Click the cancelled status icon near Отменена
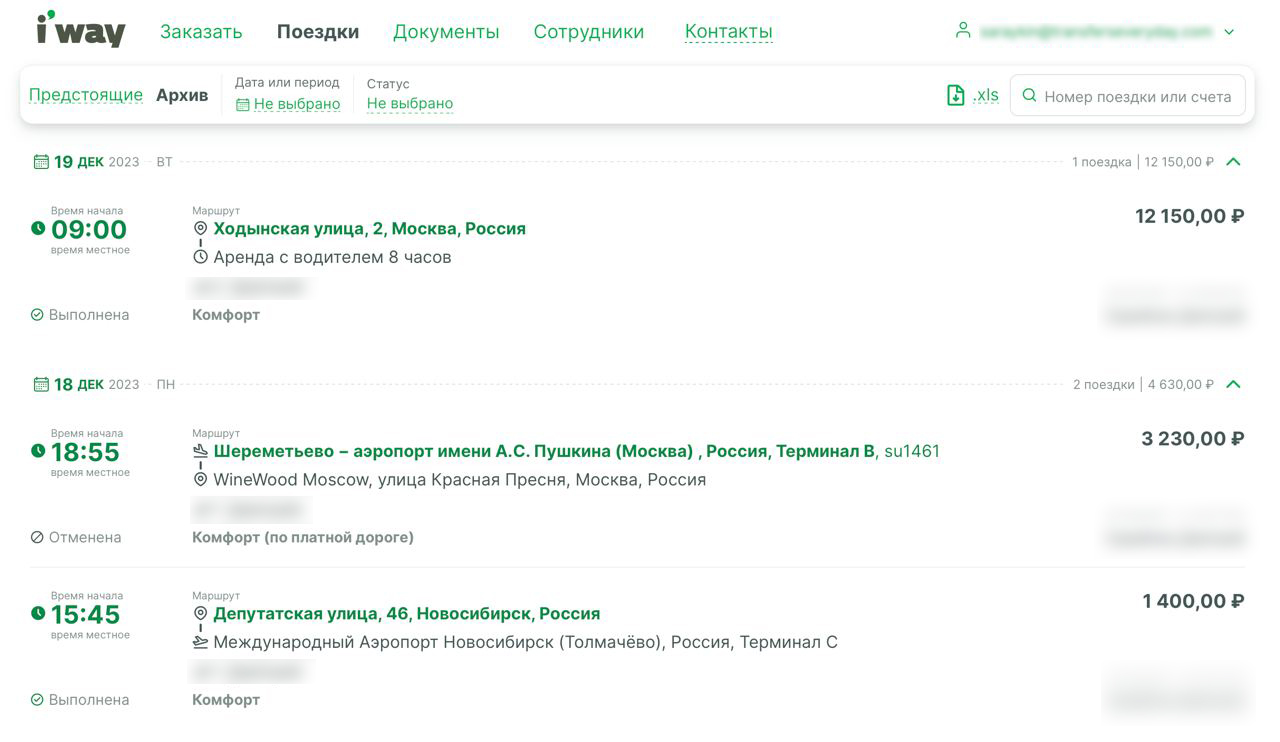Image resolution: width=1280 pixels, height=742 pixels. [37, 537]
